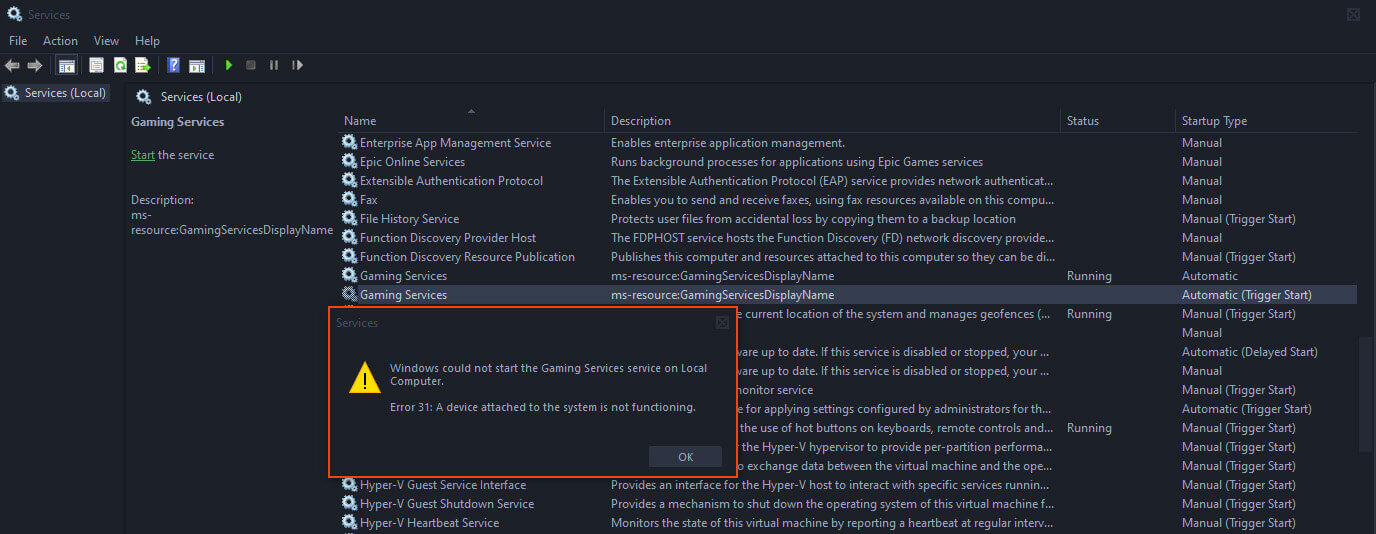This screenshot has width=1376, height=534.
Task: Click the gear icon beside Epic Online Services
Action: tap(349, 162)
